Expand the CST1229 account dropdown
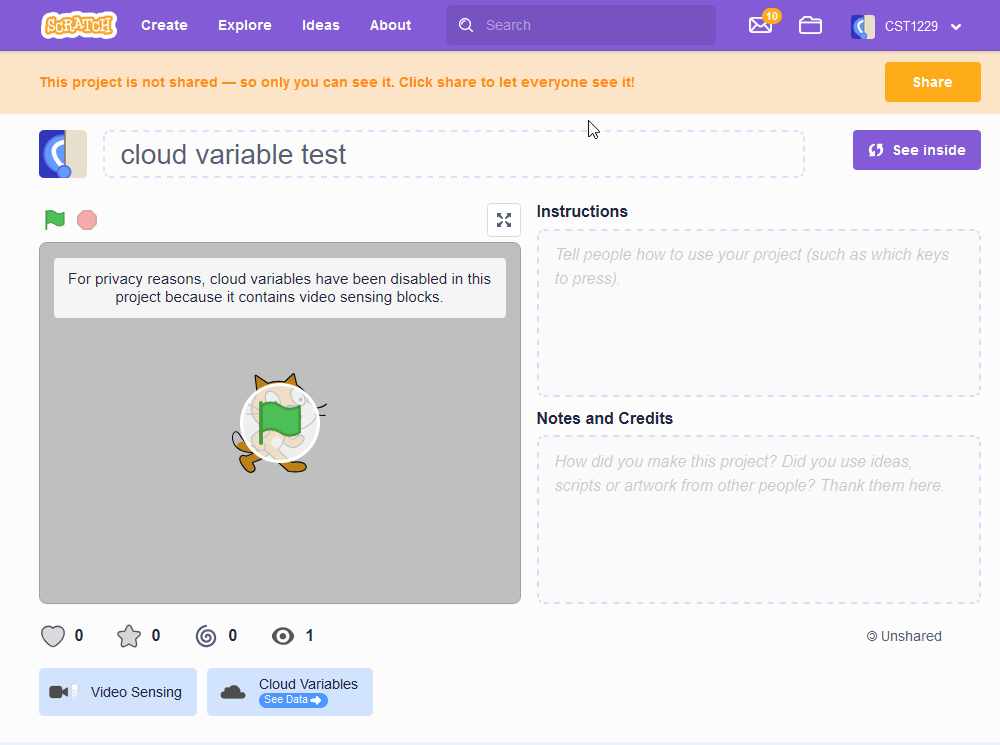This screenshot has height=745, width=1000. [x=955, y=26]
